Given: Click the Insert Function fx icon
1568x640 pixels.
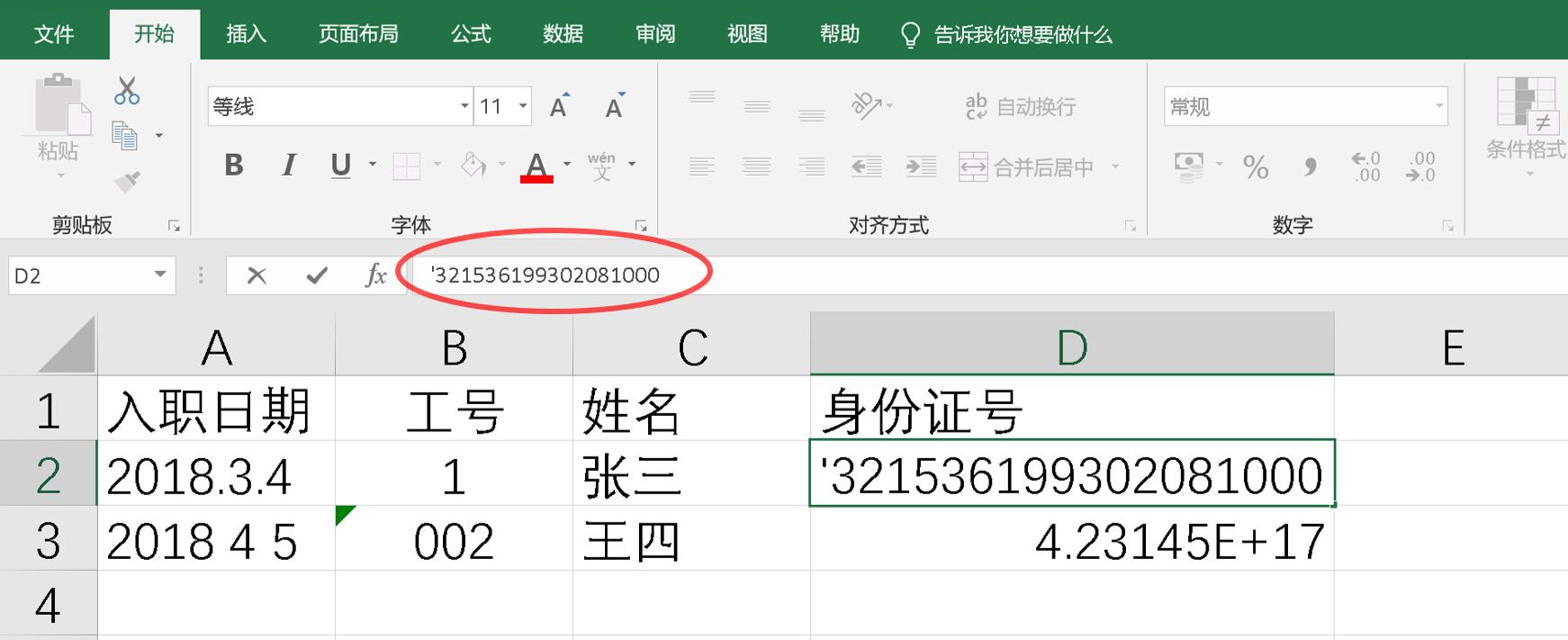Looking at the screenshot, I should point(375,275).
